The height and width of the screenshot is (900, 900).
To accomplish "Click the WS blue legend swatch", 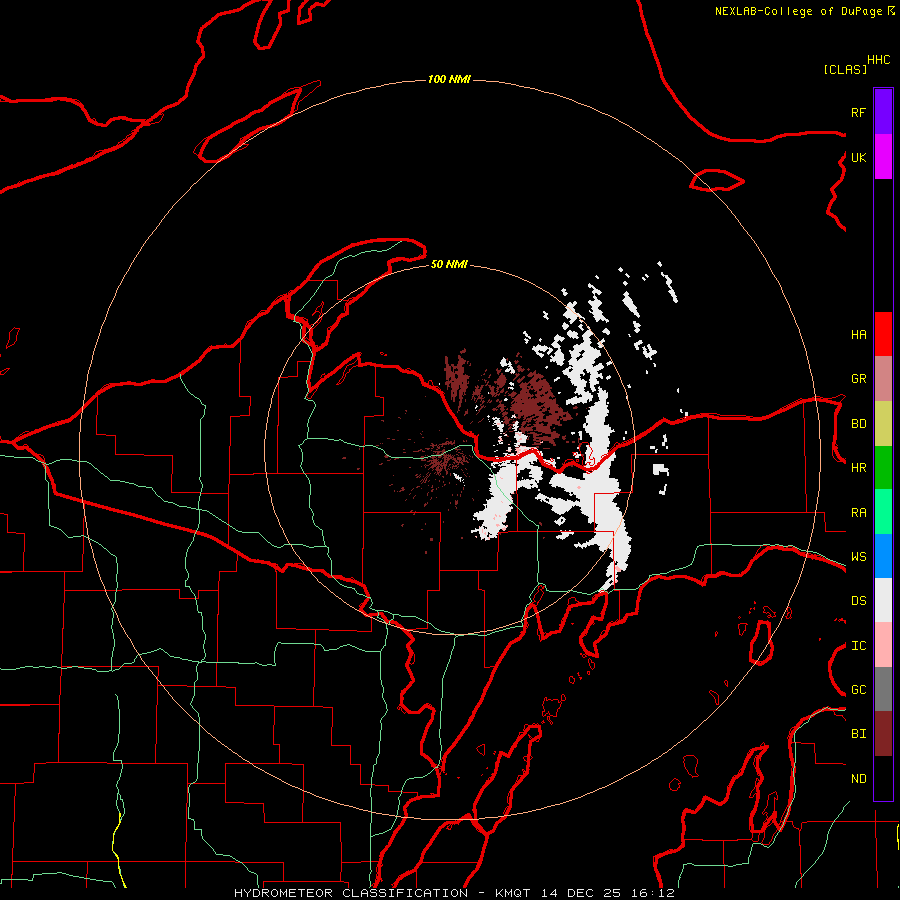I will pos(883,556).
